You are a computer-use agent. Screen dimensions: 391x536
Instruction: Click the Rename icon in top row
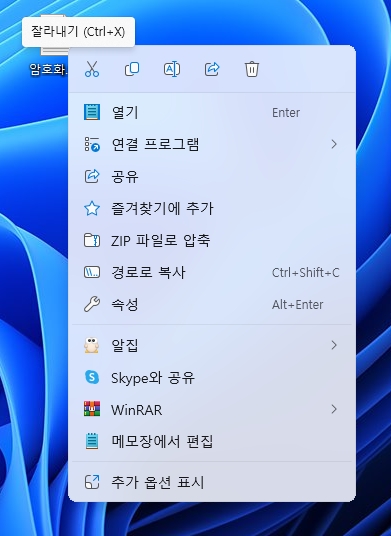(172, 69)
